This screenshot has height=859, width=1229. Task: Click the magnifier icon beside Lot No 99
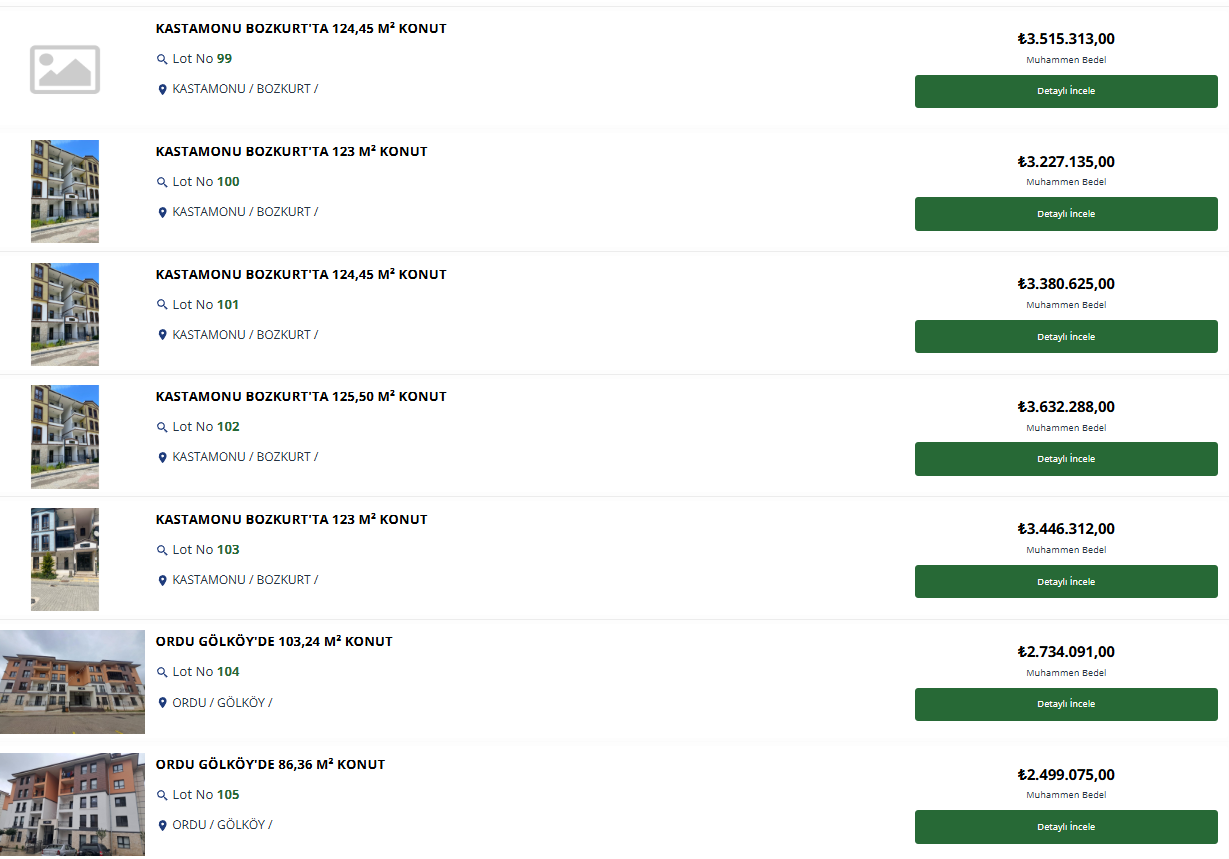coord(162,60)
